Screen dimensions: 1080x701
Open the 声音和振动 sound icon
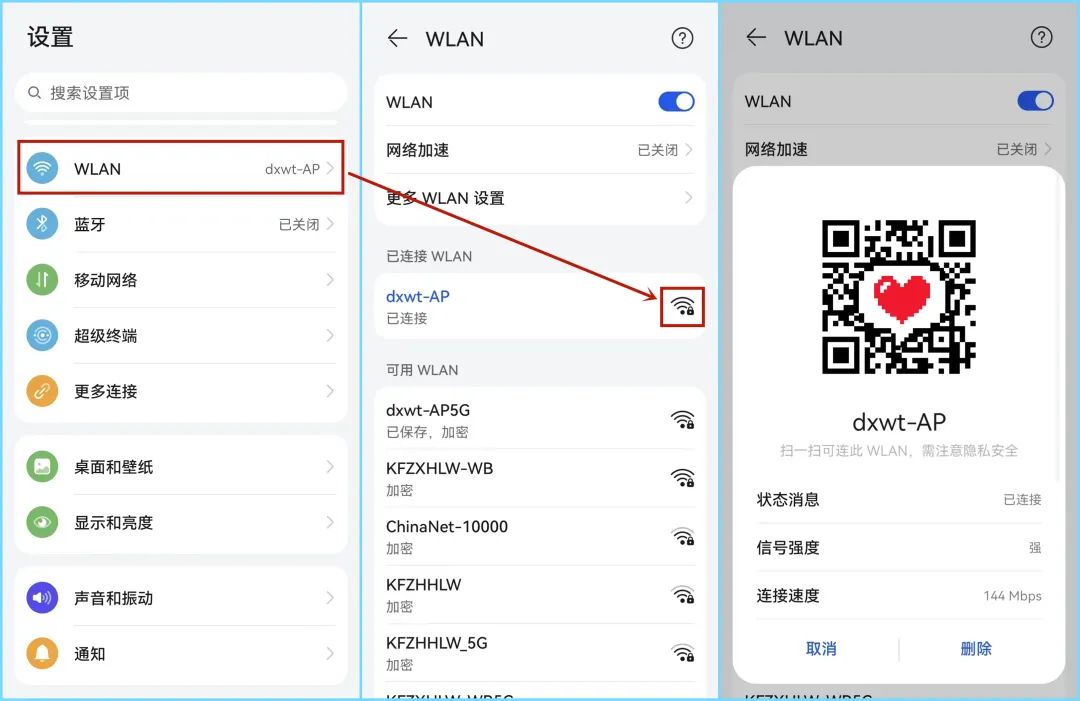tap(41, 597)
